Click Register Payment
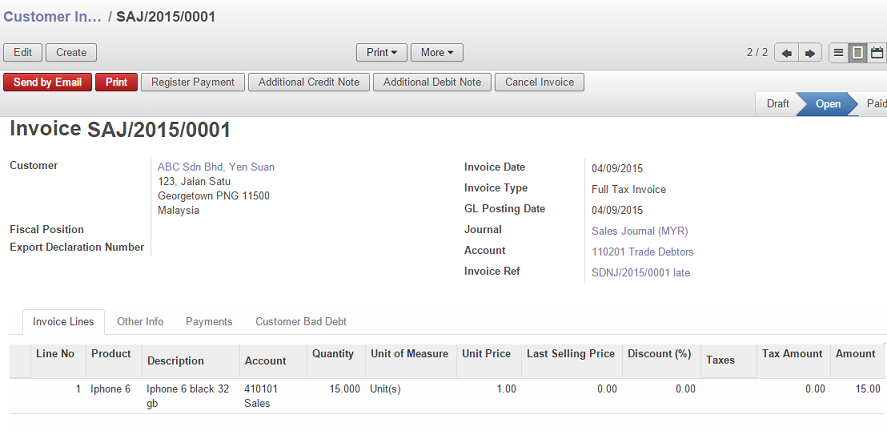Screen dimensions: 887x433 coord(193,82)
